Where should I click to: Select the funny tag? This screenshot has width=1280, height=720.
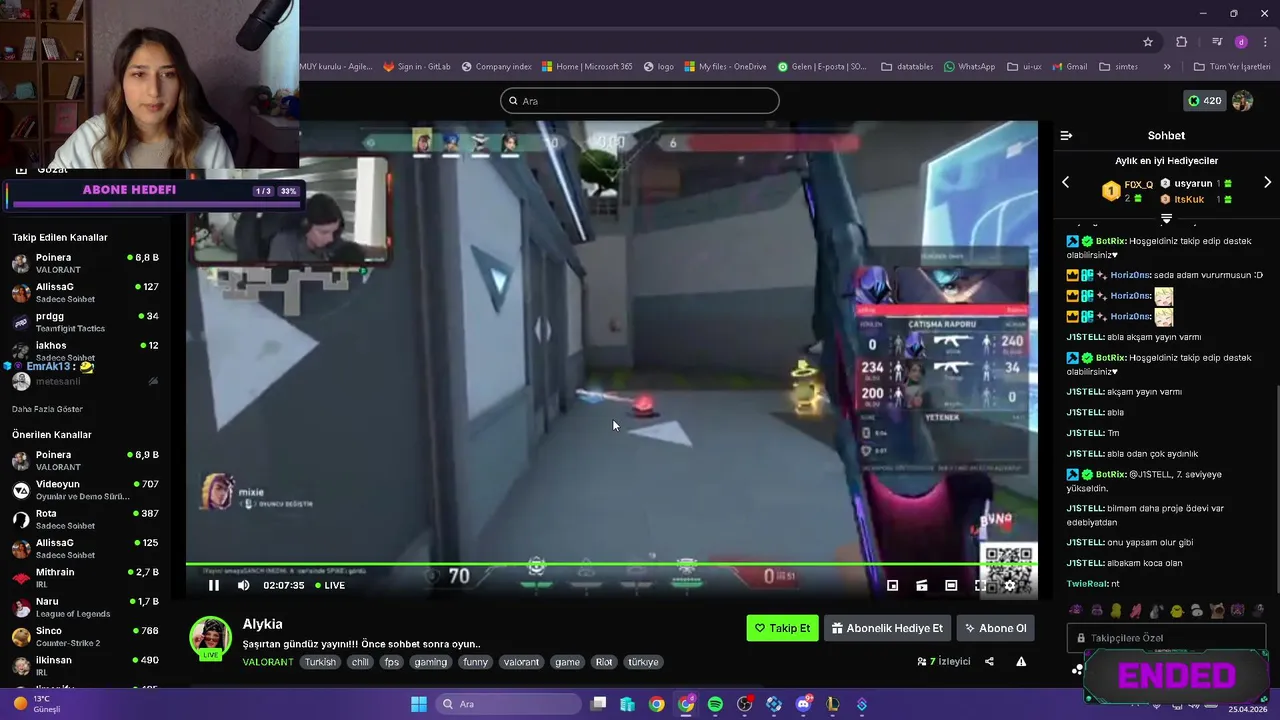(x=475, y=662)
